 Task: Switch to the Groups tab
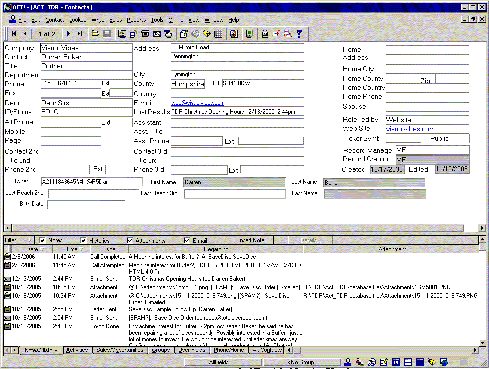(161, 350)
